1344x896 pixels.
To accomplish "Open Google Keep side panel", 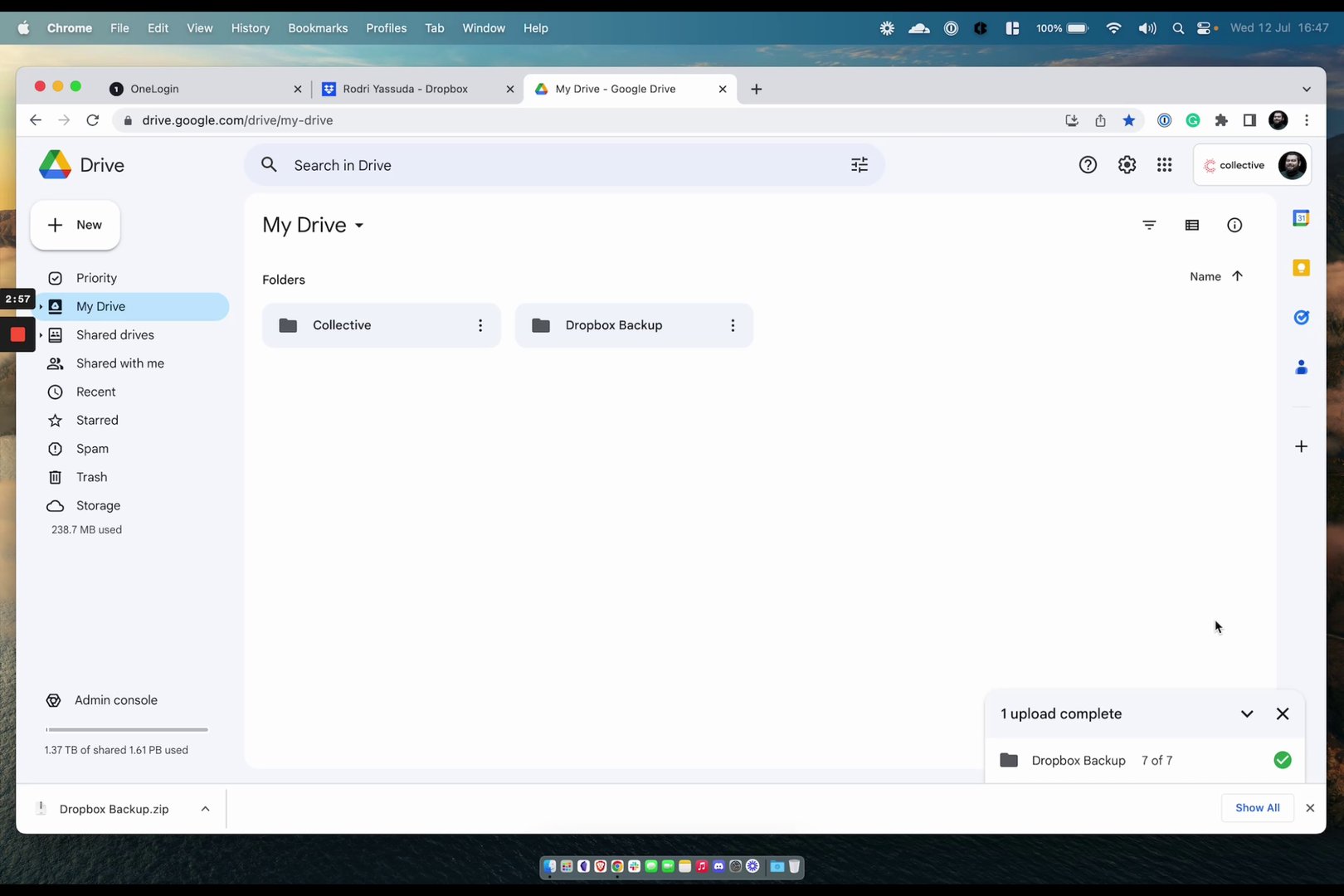I will pos(1301,268).
